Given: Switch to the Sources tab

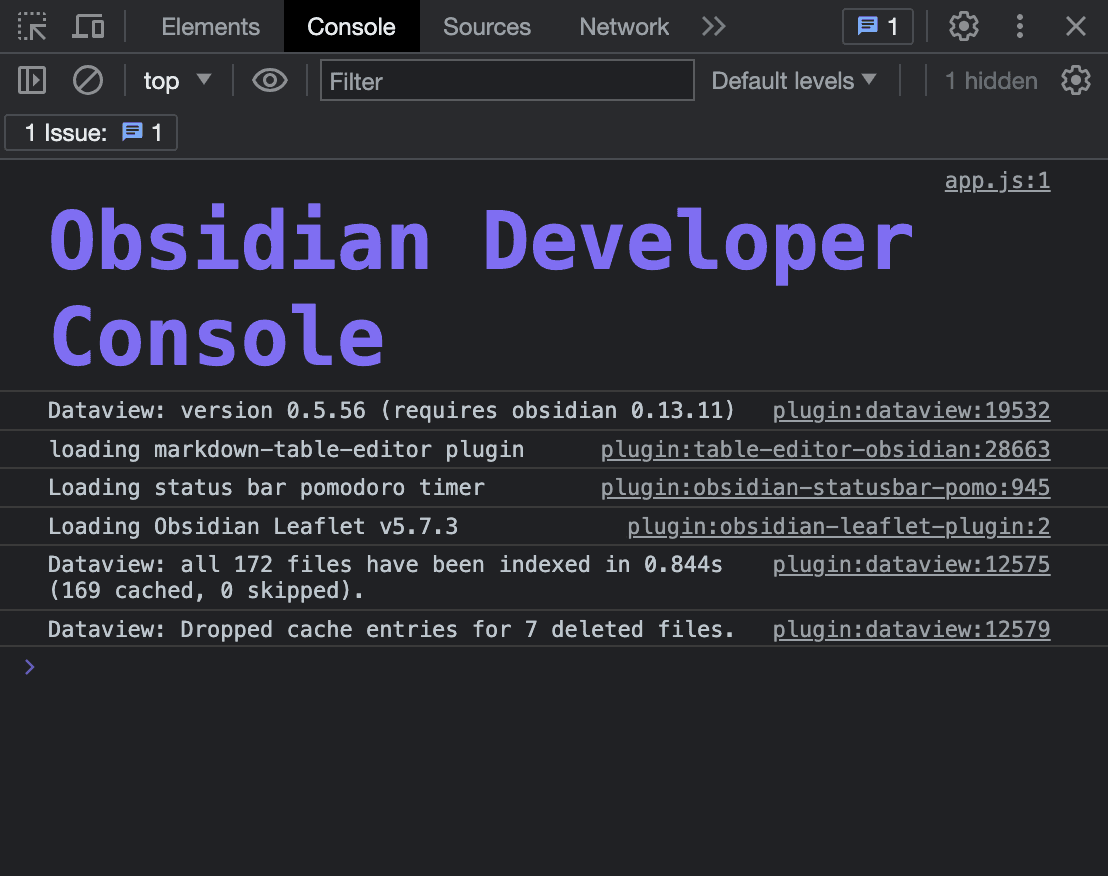Looking at the screenshot, I should click(487, 27).
